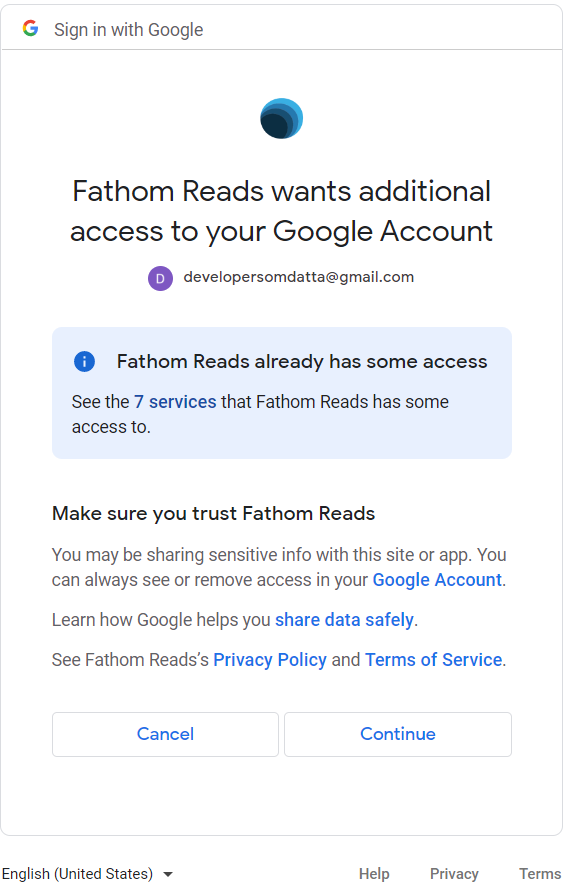The width and height of the screenshot is (575, 896).
Task: Click the Sign in with Google header text
Action: click(x=129, y=30)
